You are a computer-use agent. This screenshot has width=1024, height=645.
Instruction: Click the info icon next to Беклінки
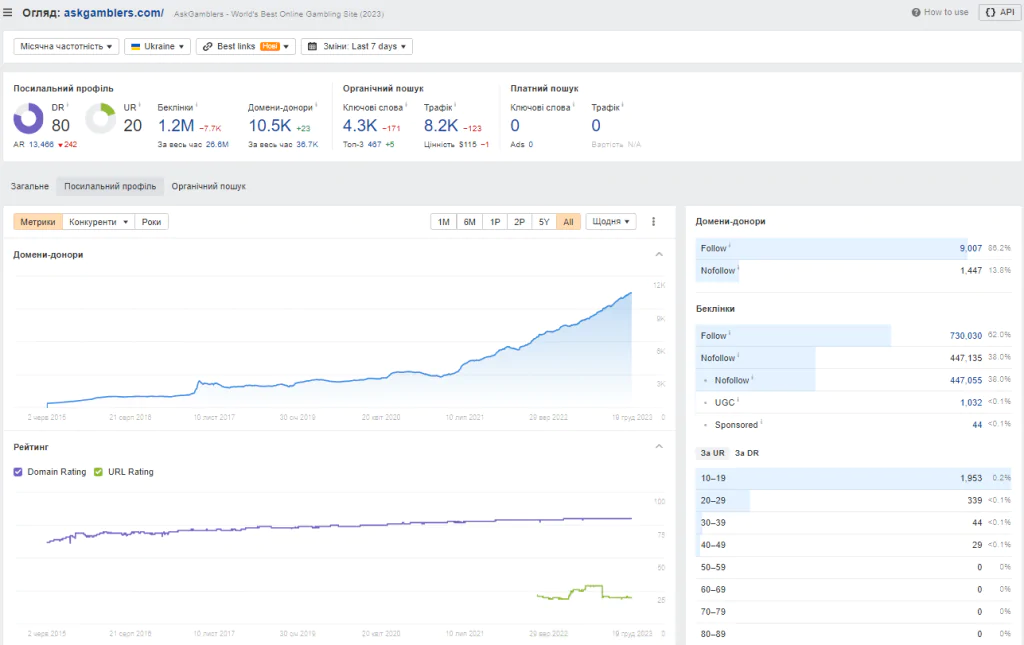tap(196, 105)
